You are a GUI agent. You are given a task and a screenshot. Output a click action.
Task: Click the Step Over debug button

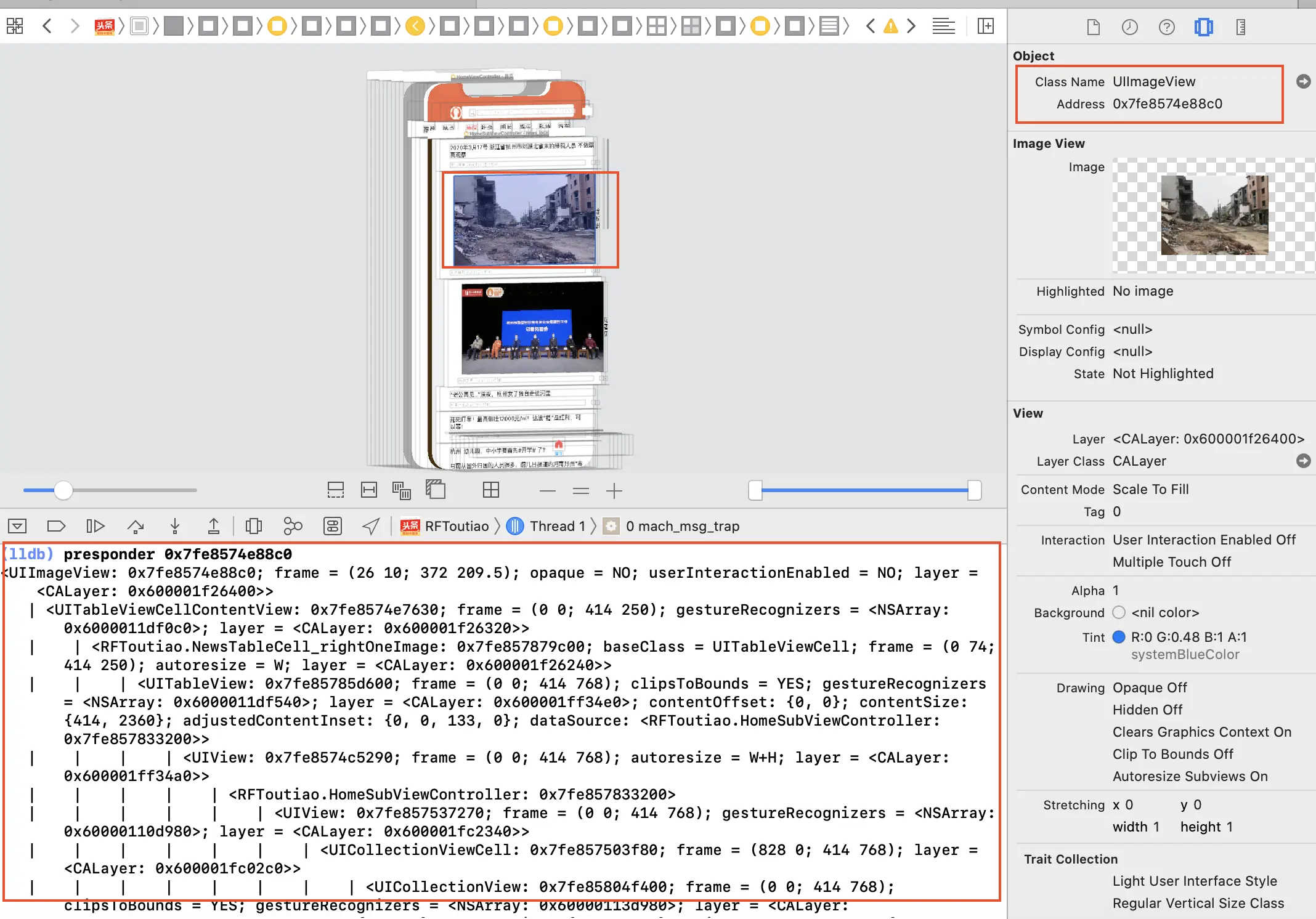136,526
